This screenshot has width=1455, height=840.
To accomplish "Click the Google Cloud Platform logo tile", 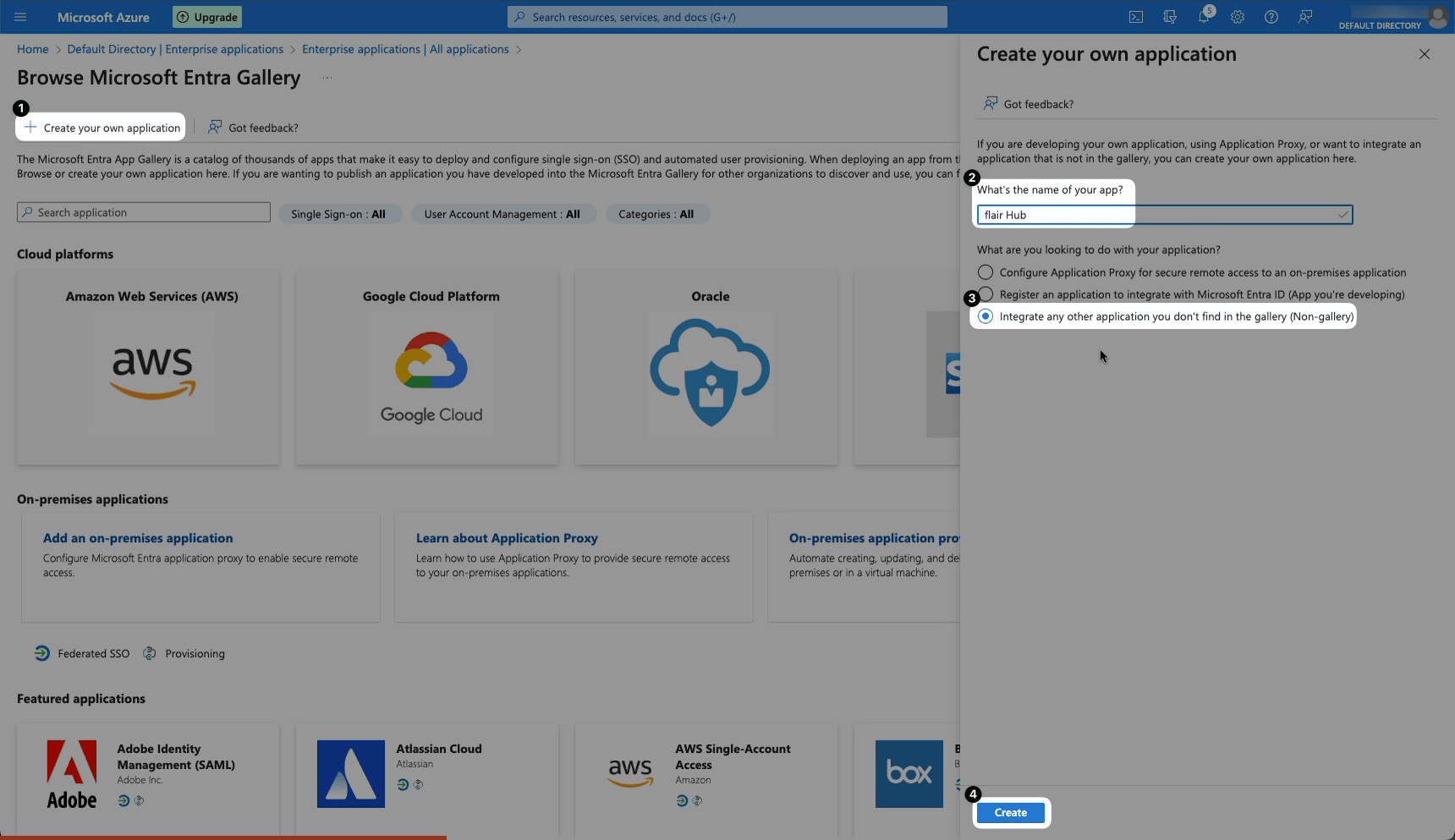I will pyautogui.click(x=431, y=374).
